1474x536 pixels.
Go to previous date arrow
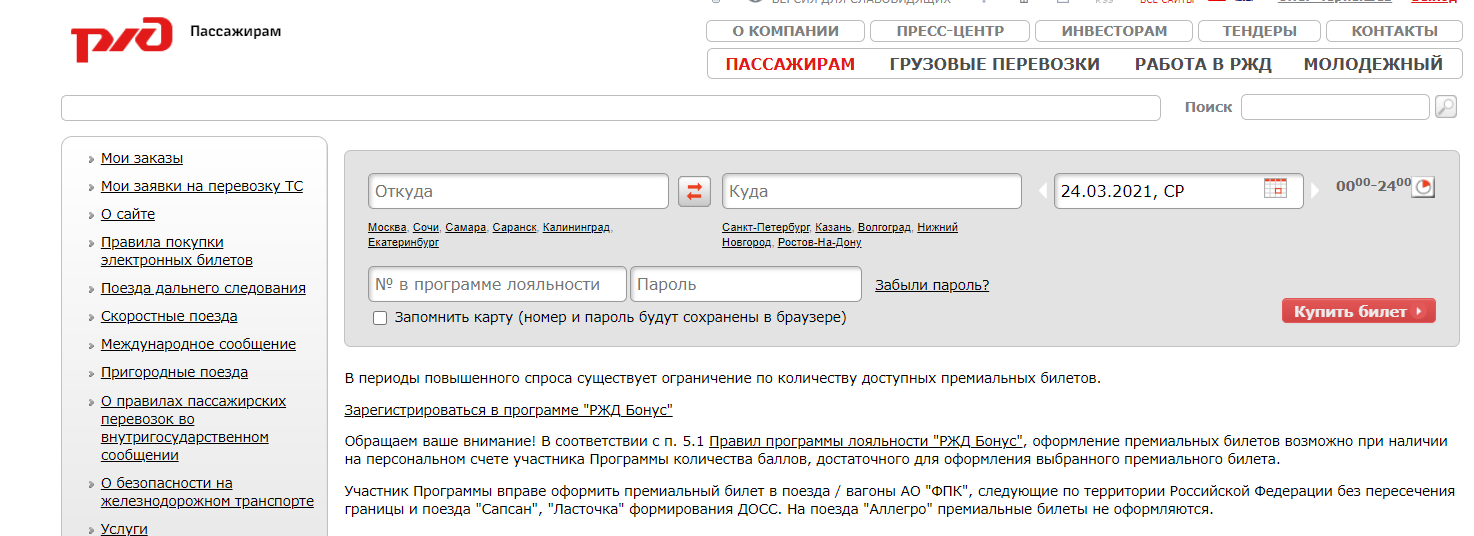[1043, 190]
